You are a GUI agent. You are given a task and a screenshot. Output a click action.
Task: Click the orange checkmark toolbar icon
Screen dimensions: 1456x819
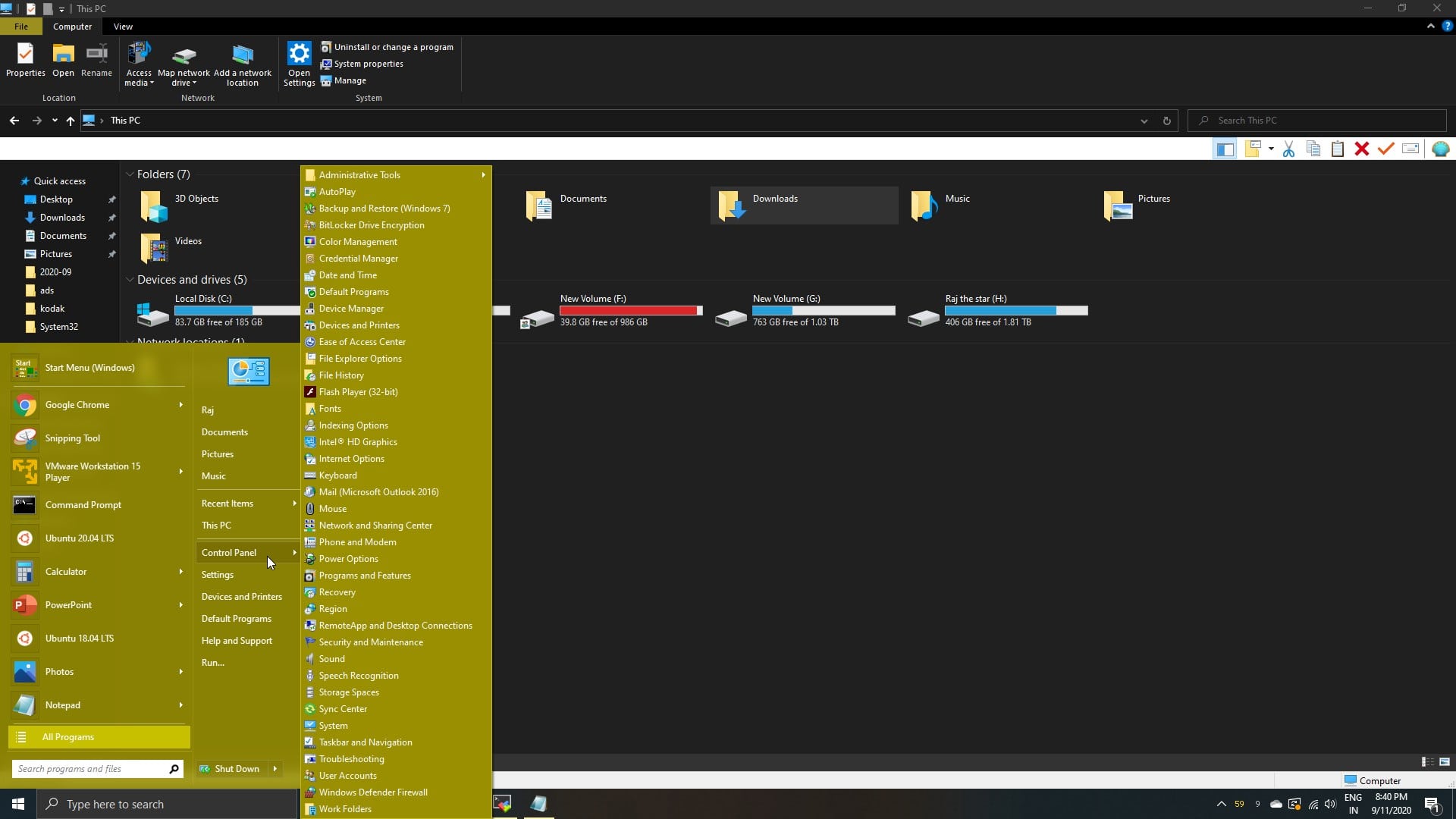pyautogui.click(x=1386, y=149)
